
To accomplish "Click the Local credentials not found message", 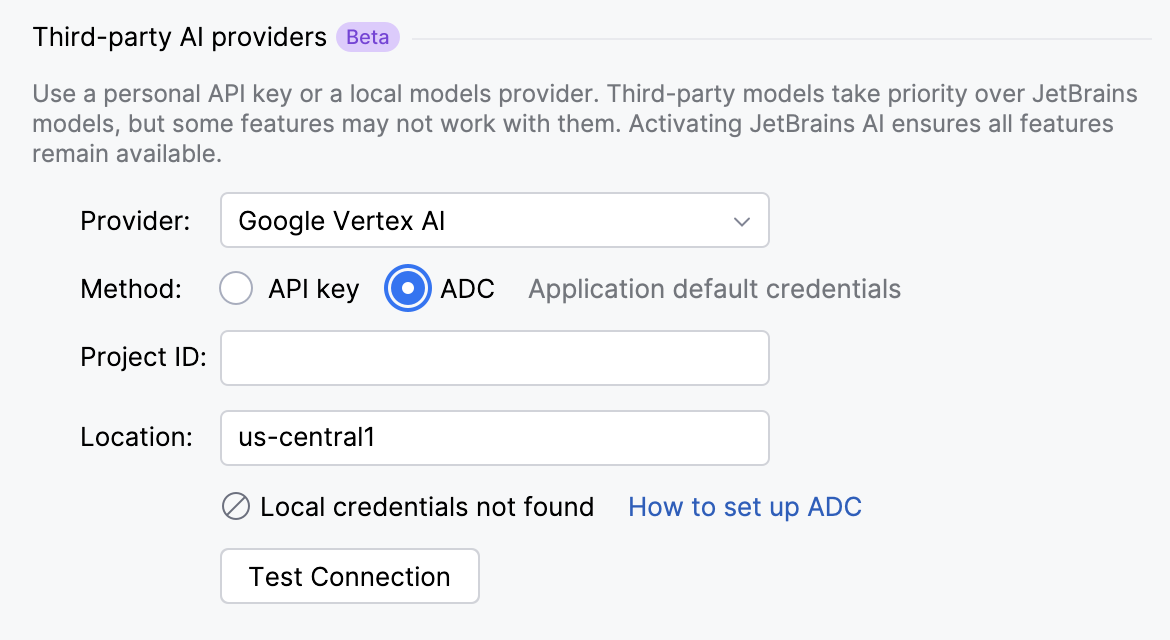I will [425, 507].
